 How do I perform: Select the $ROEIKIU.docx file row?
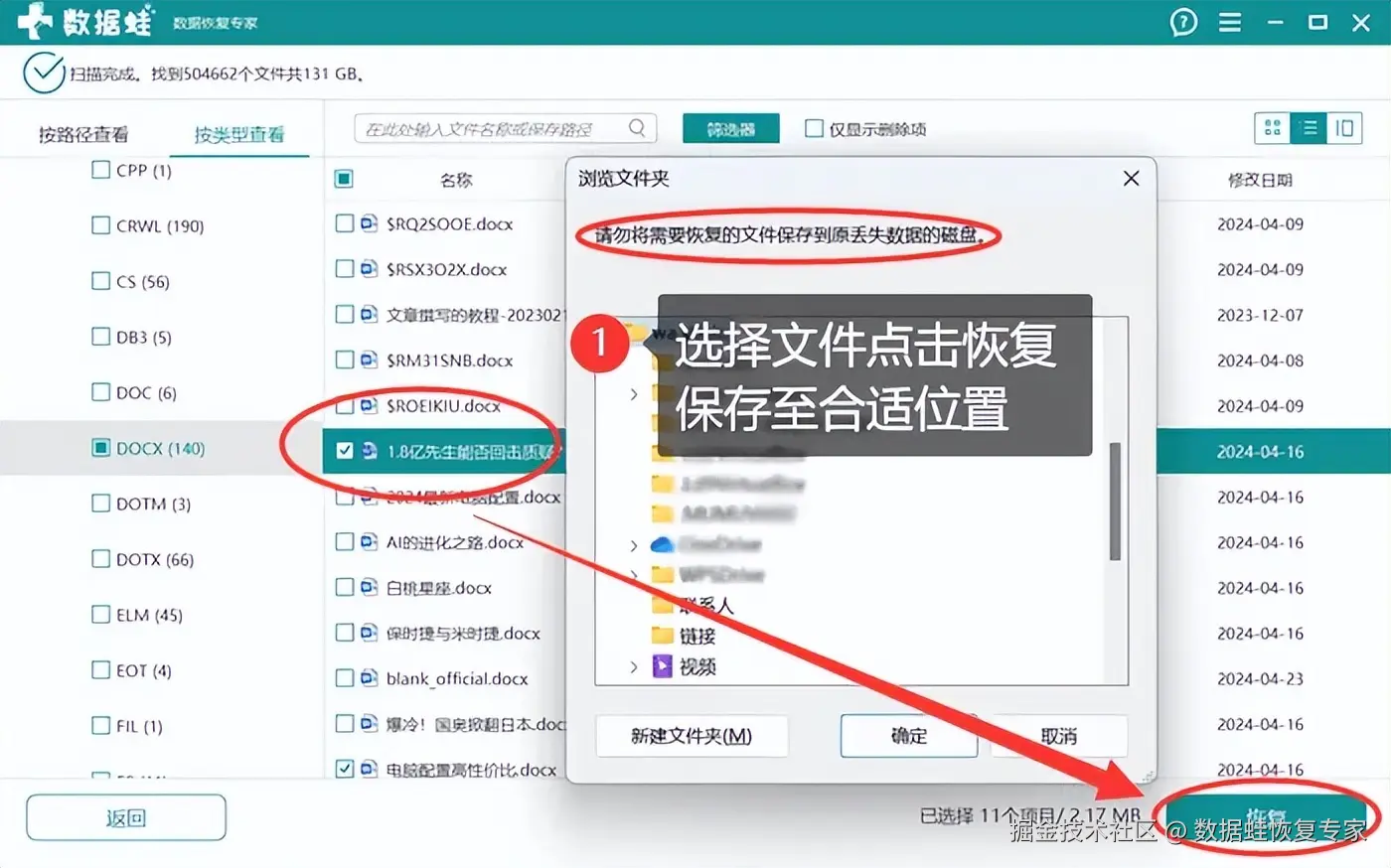click(x=444, y=405)
